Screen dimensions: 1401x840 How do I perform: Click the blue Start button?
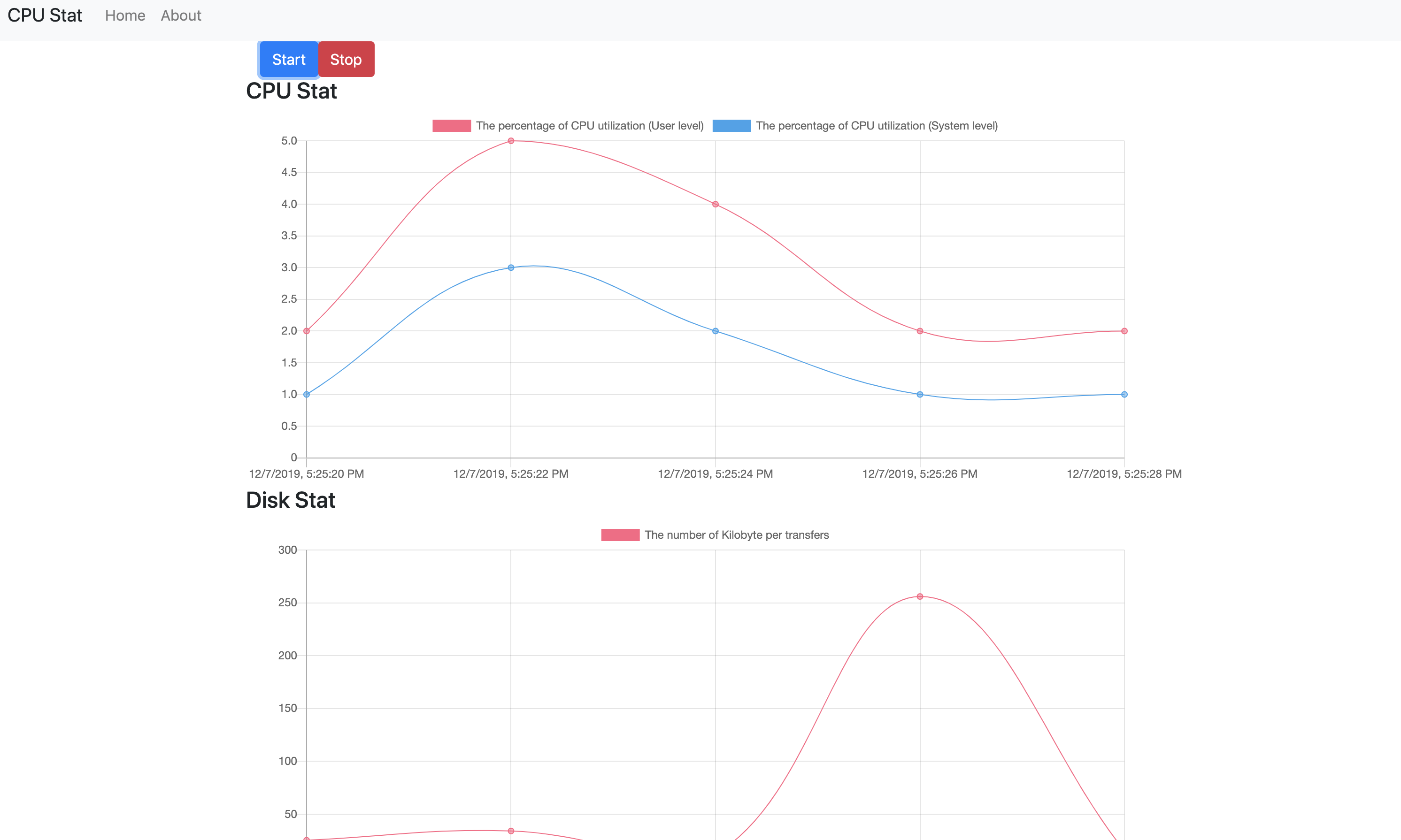(288, 60)
